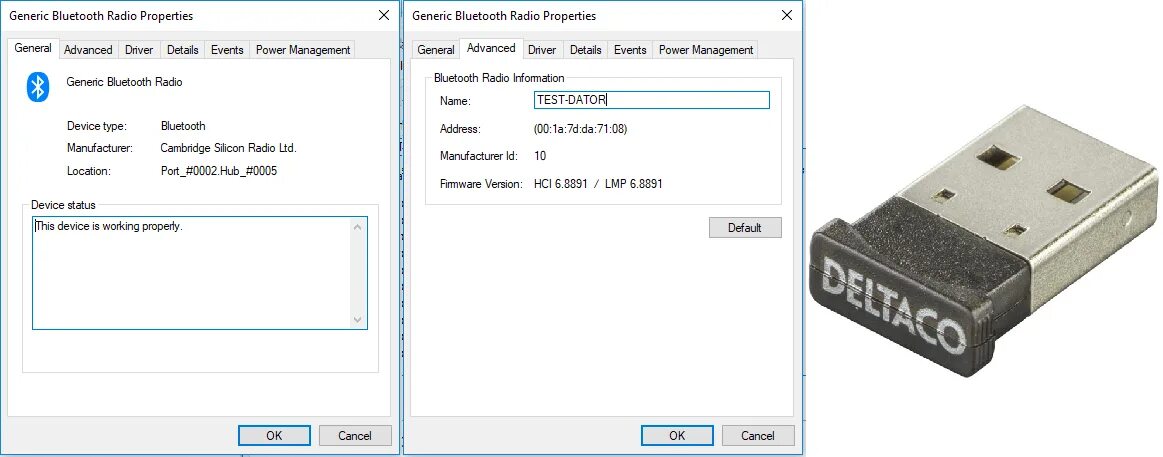
Task: Open Details tab in left Properties window
Action: click(182, 50)
